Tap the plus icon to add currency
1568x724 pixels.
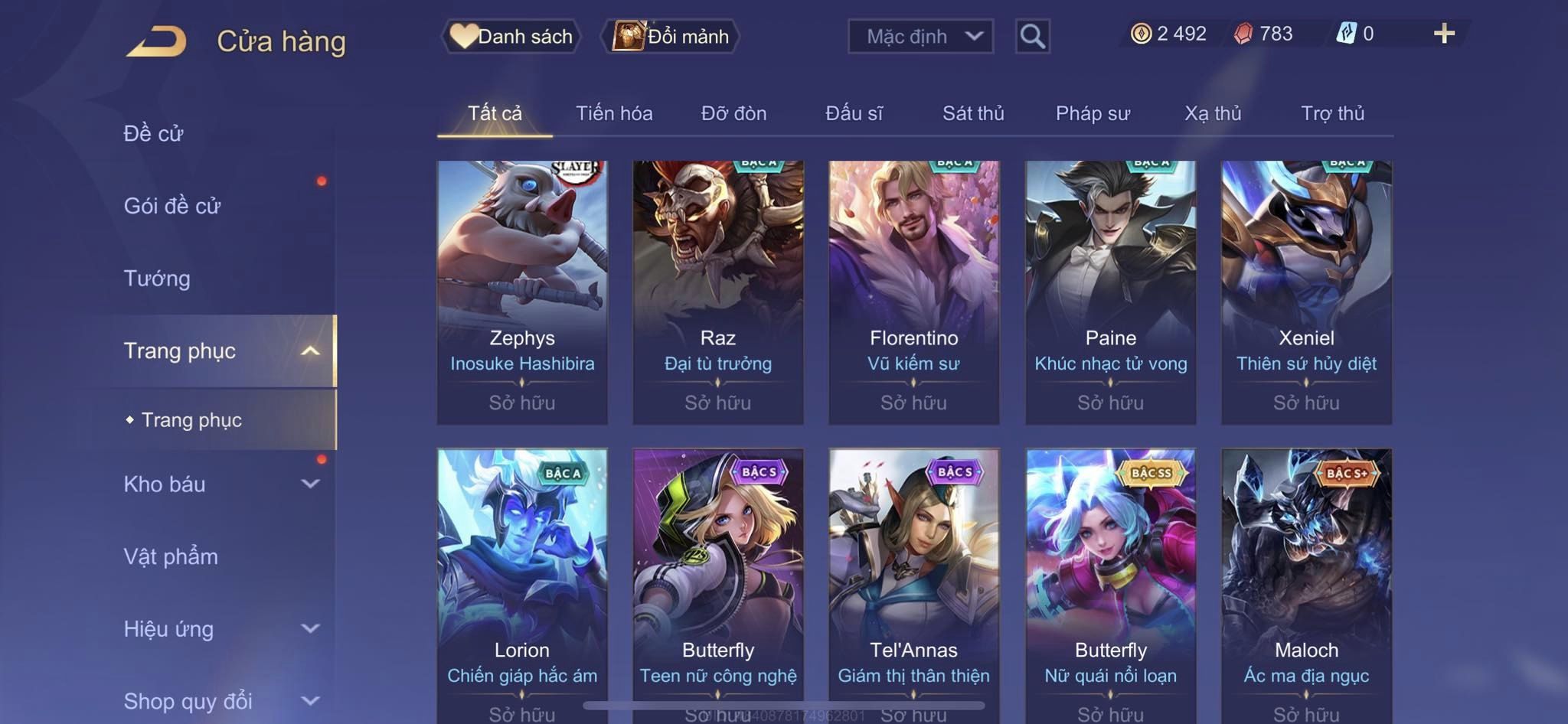(1444, 34)
